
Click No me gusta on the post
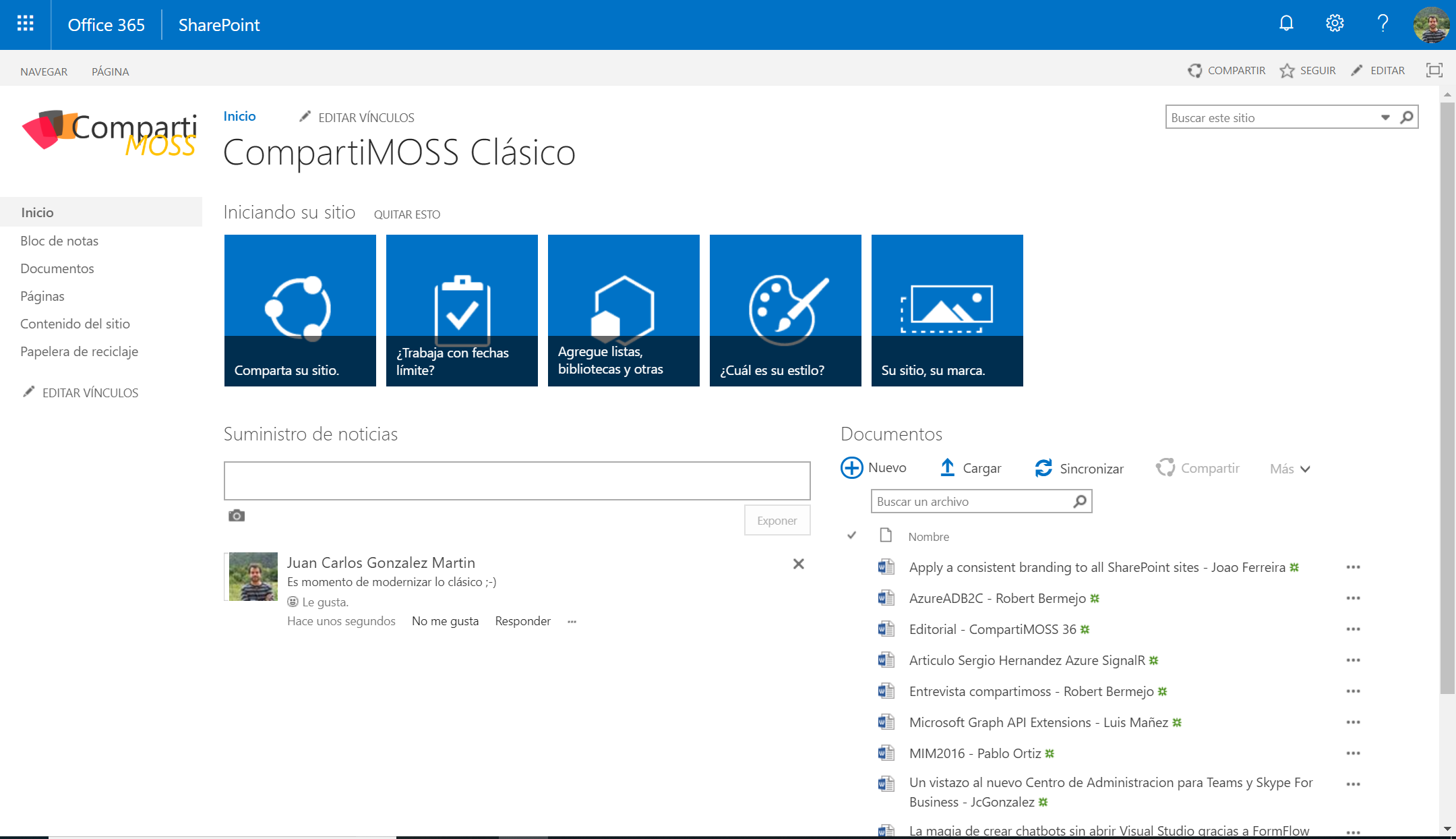[445, 620]
